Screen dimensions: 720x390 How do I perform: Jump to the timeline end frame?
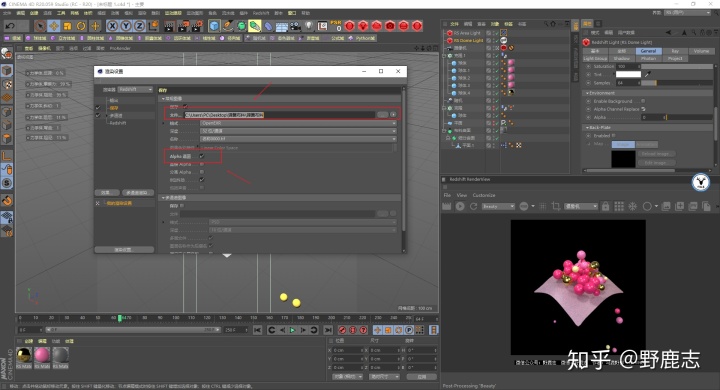pos(327,330)
